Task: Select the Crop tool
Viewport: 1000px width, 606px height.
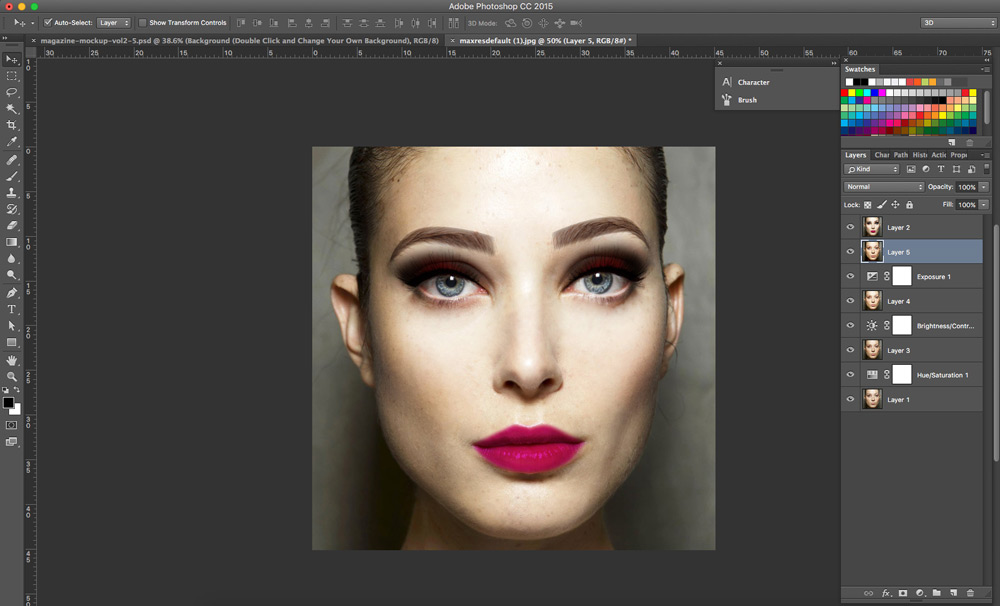Action: point(12,125)
